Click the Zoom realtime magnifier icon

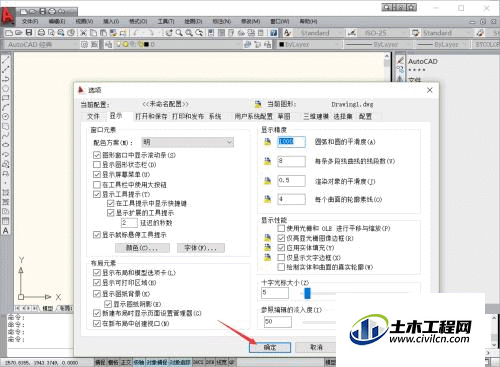pos(179,33)
